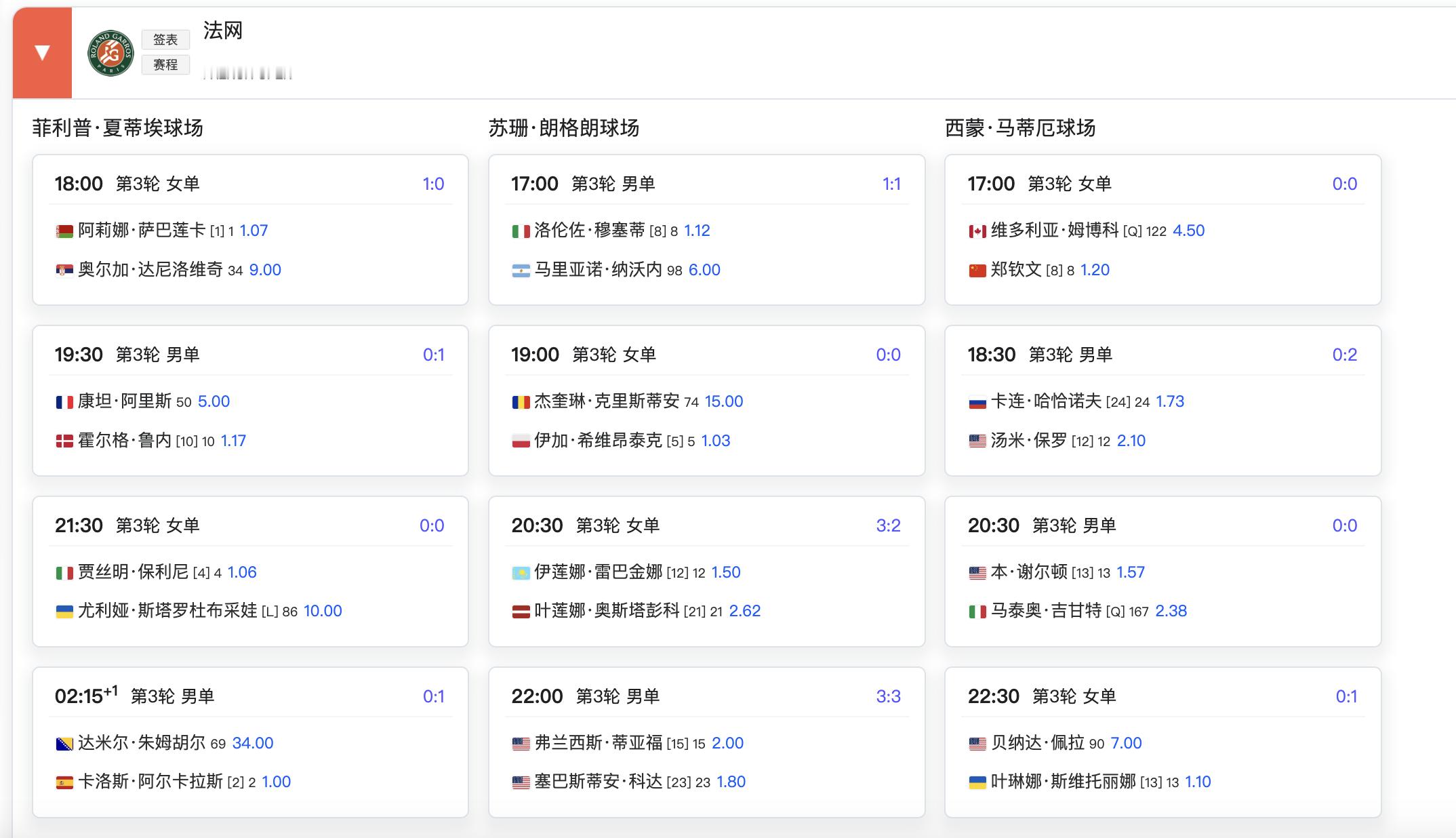Select odds 5.00 for 康坦·阿里斯
Viewport: 1456px width, 838px height.
pyautogui.click(x=214, y=401)
